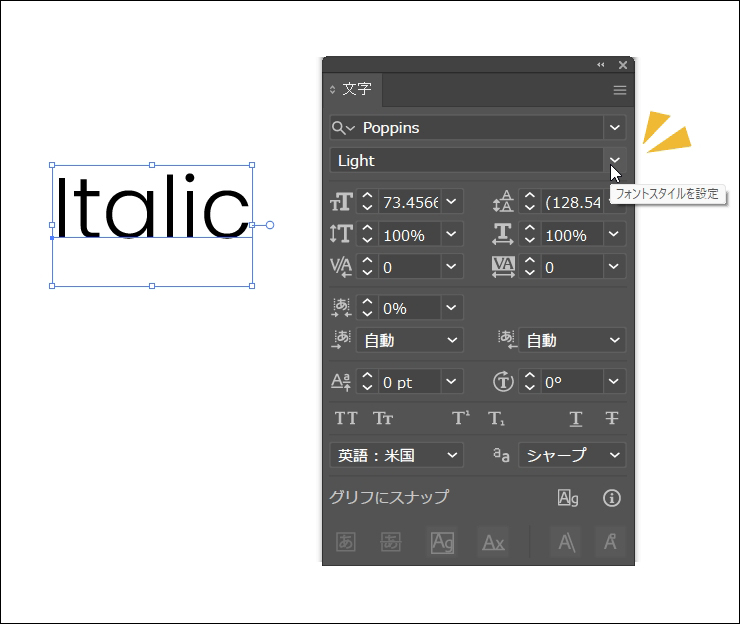
Task: Expand the Light font style dropdown
Action: (x=615, y=160)
